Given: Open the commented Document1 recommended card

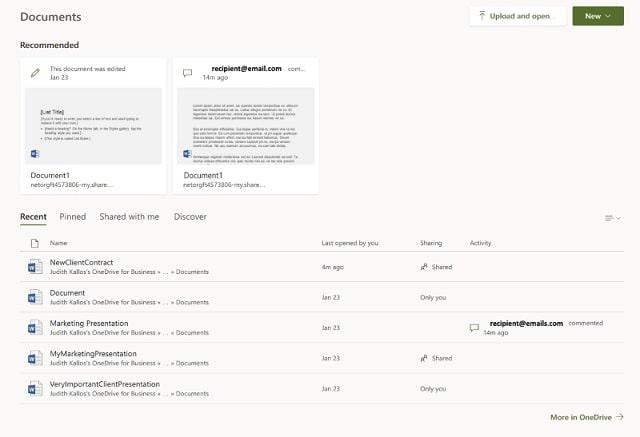Looking at the screenshot, I should 246,126.
